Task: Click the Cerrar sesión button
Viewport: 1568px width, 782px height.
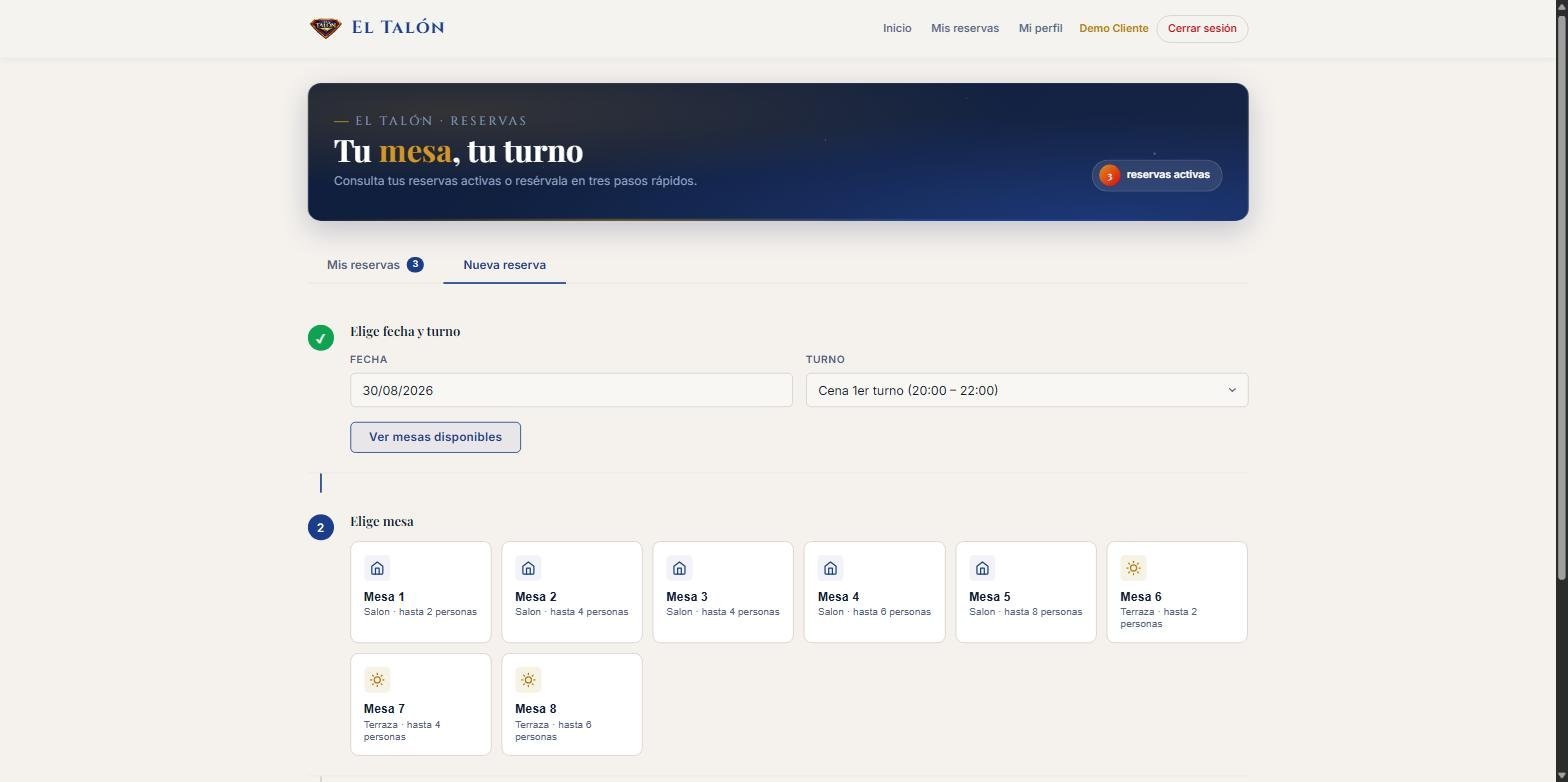Action: point(1202,28)
